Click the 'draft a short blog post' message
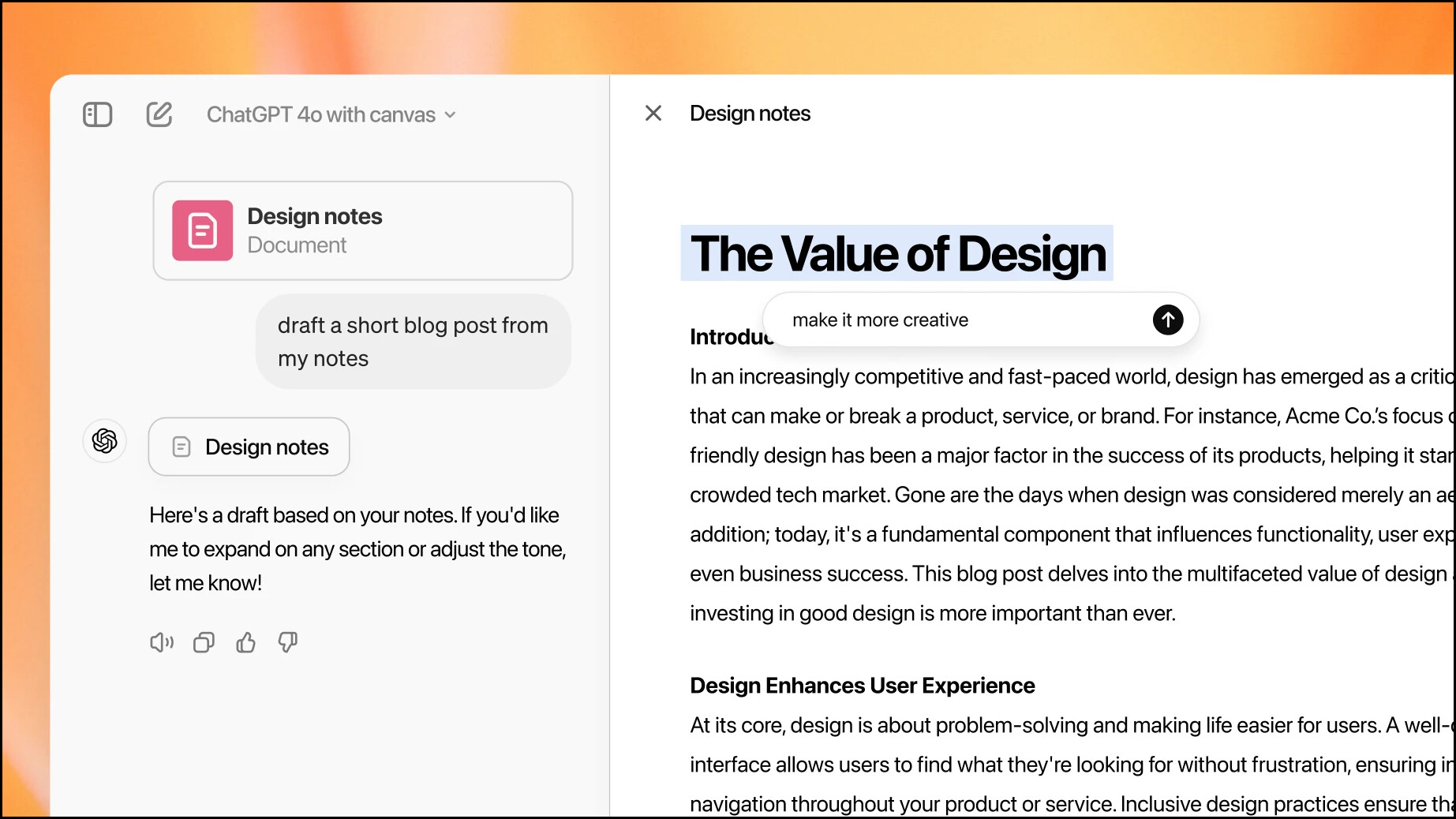 413,342
